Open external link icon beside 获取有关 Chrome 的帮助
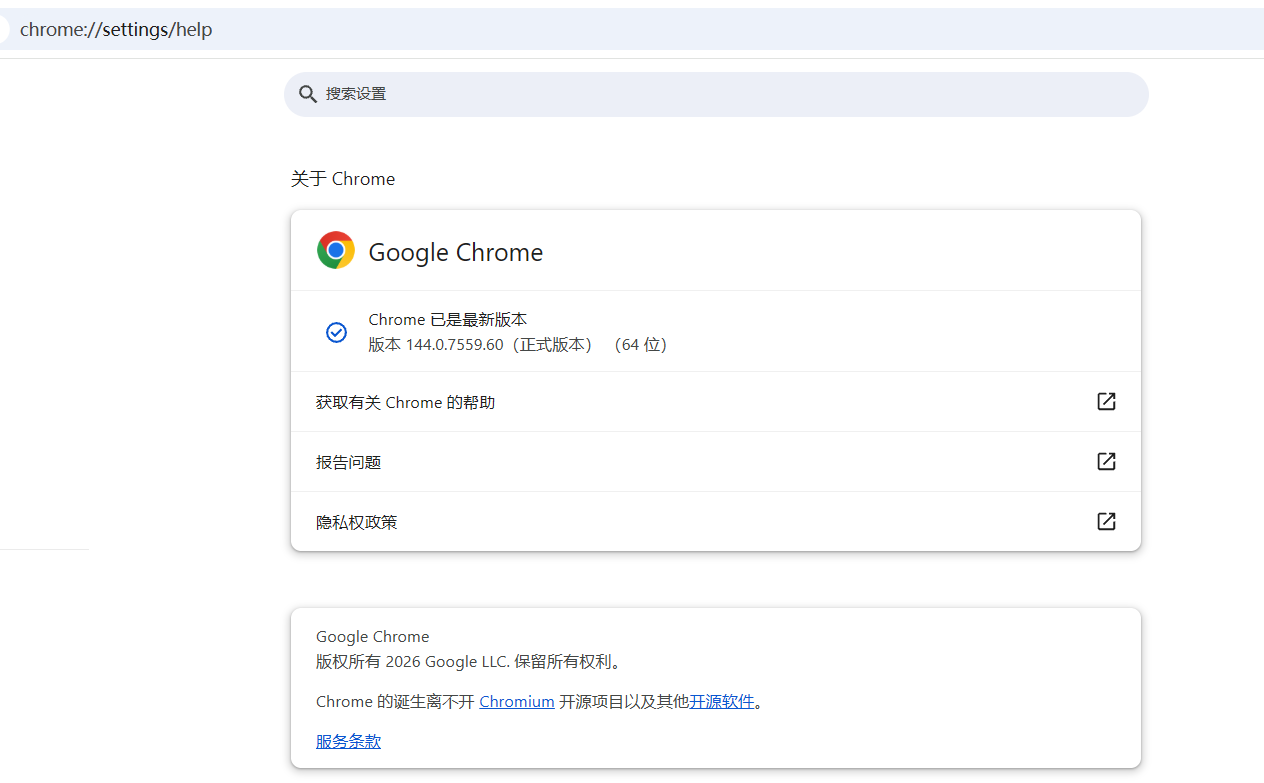Viewport: 1264px width, 783px height. (1106, 402)
